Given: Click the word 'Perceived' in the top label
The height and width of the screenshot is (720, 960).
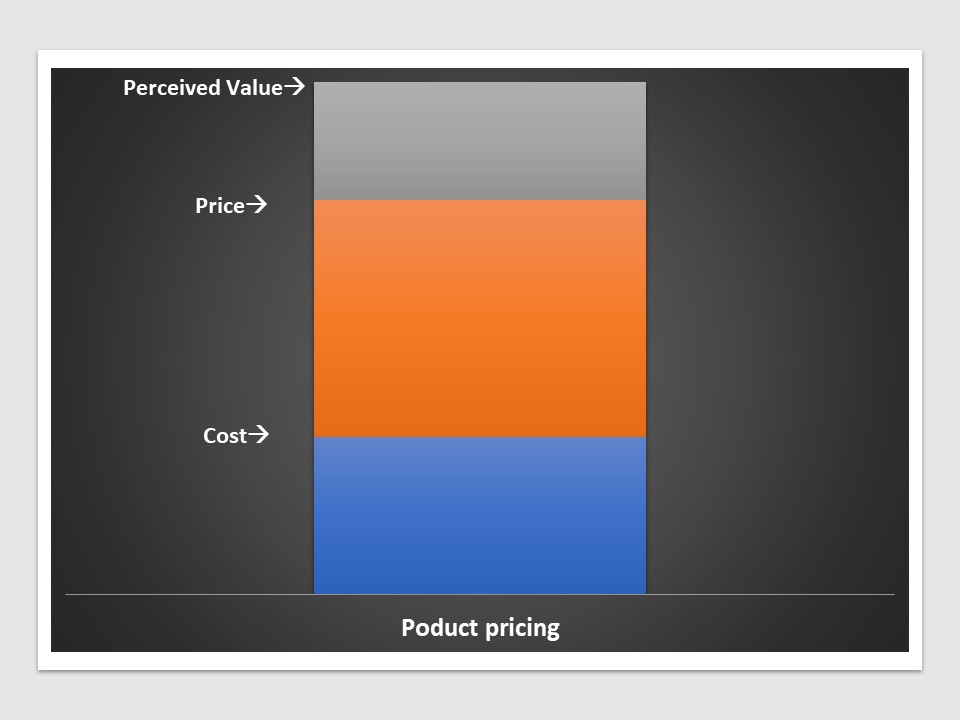Looking at the screenshot, I should (x=171, y=88).
